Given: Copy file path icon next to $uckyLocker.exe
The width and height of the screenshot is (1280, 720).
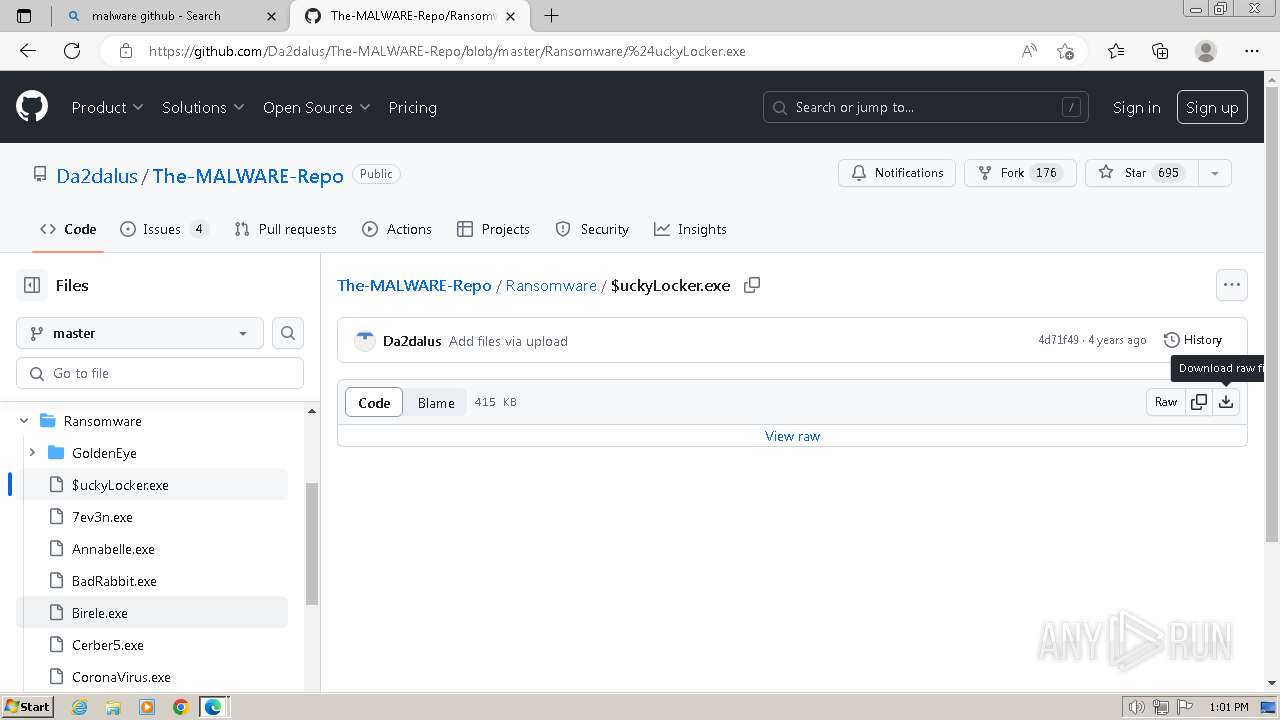Looking at the screenshot, I should pos(752,285).
